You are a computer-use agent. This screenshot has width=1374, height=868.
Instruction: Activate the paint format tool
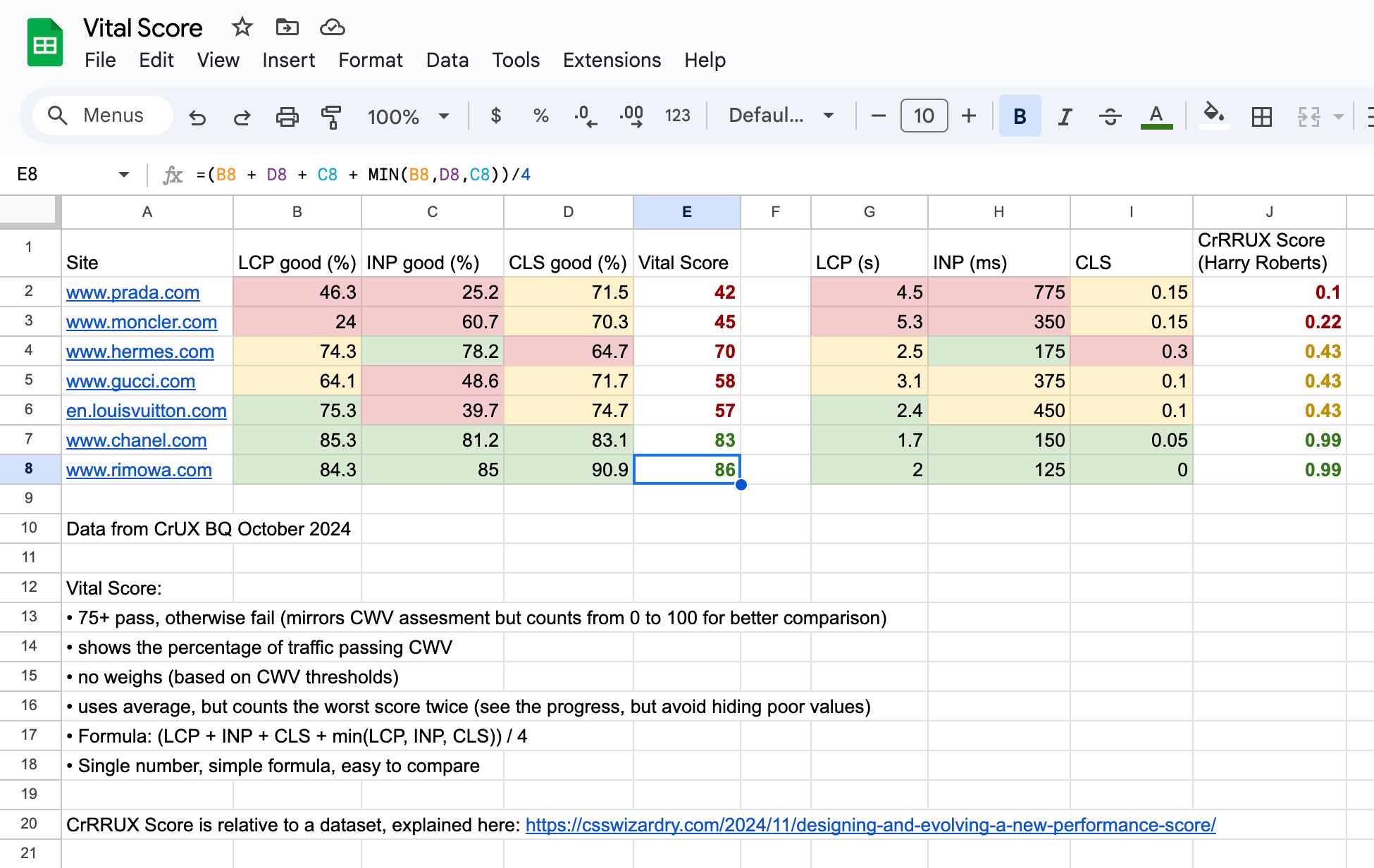point(331,116)
